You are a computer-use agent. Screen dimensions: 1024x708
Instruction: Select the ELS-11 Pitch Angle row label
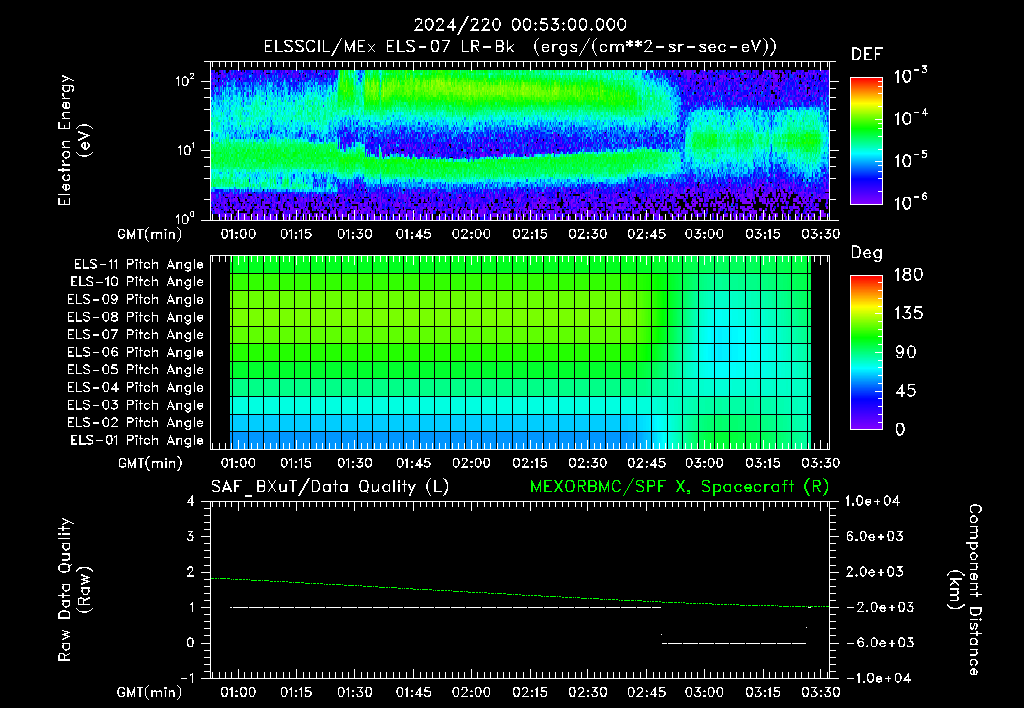click(138, 265)
